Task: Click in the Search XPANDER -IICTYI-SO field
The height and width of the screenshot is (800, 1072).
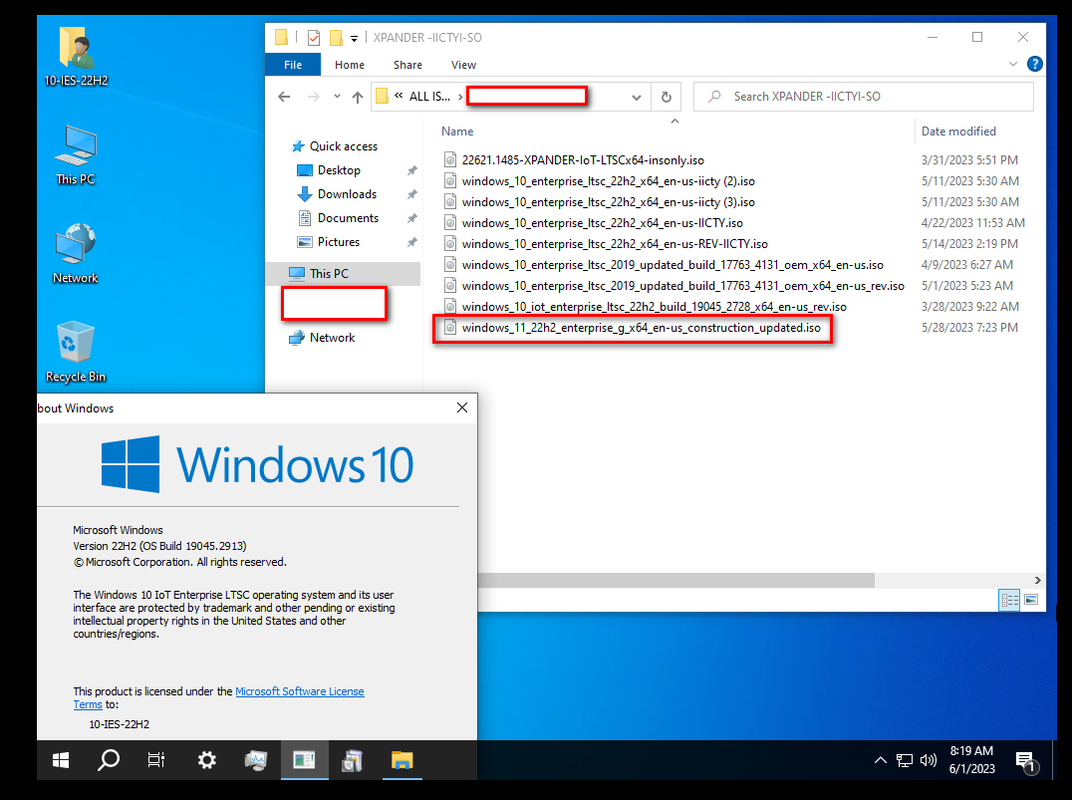Action: click(863, 97)
